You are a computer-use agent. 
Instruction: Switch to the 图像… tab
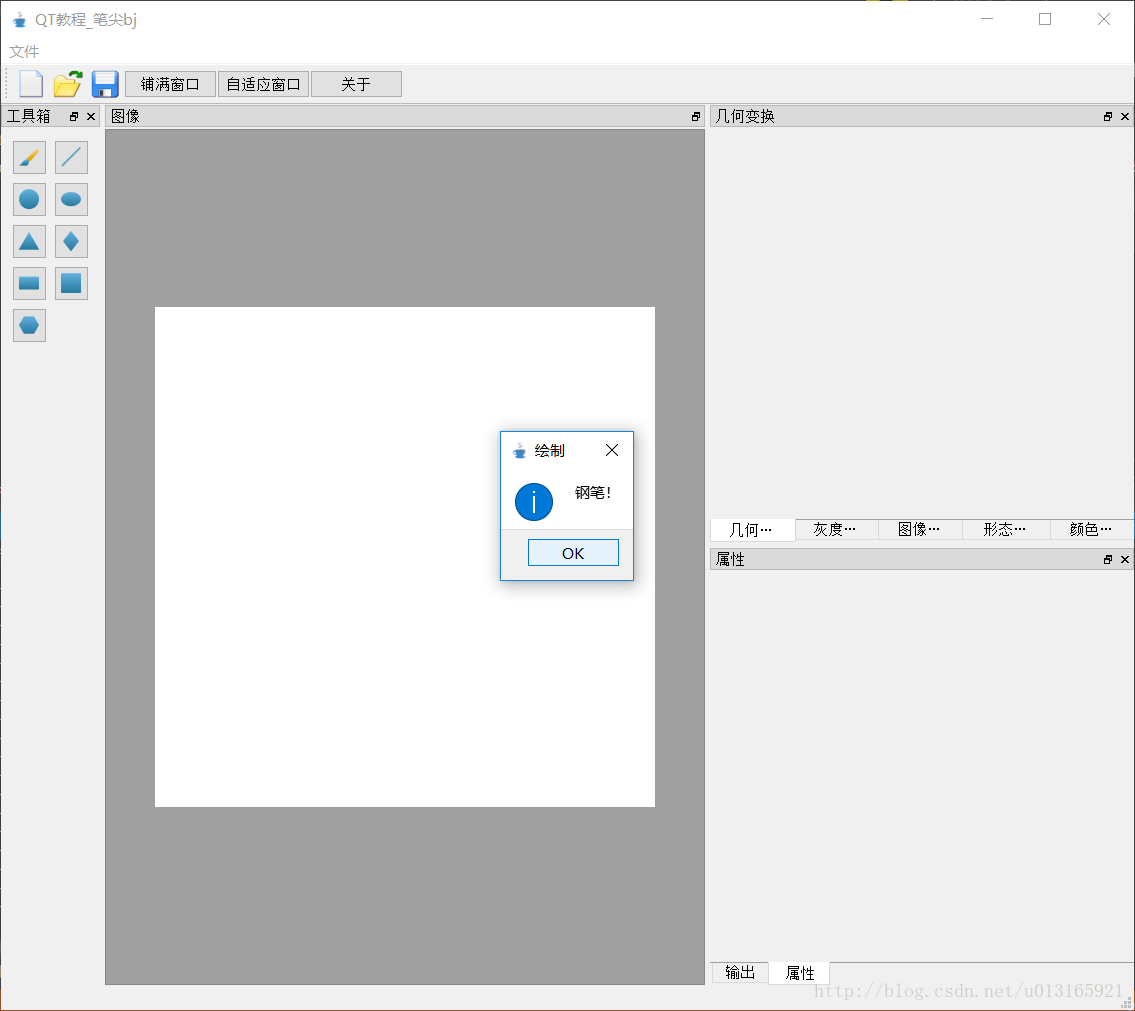click(921, 529)
